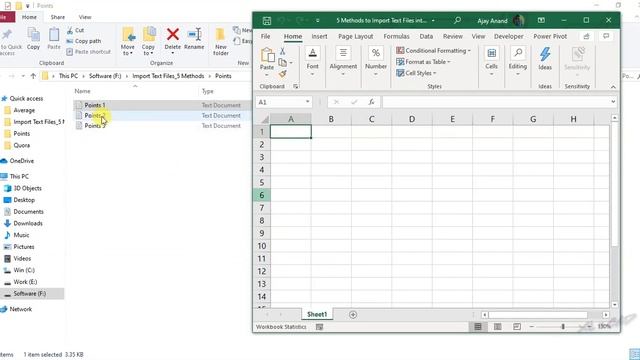Open the Power Pivot tab
Viewport: 640px width, 360px height.
[550, 36]
